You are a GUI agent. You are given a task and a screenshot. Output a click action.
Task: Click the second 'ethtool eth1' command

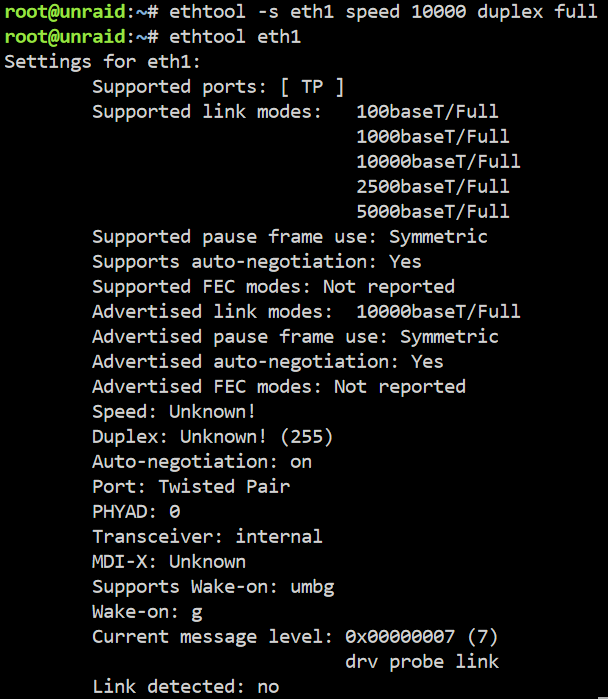(x=235, y=37)
